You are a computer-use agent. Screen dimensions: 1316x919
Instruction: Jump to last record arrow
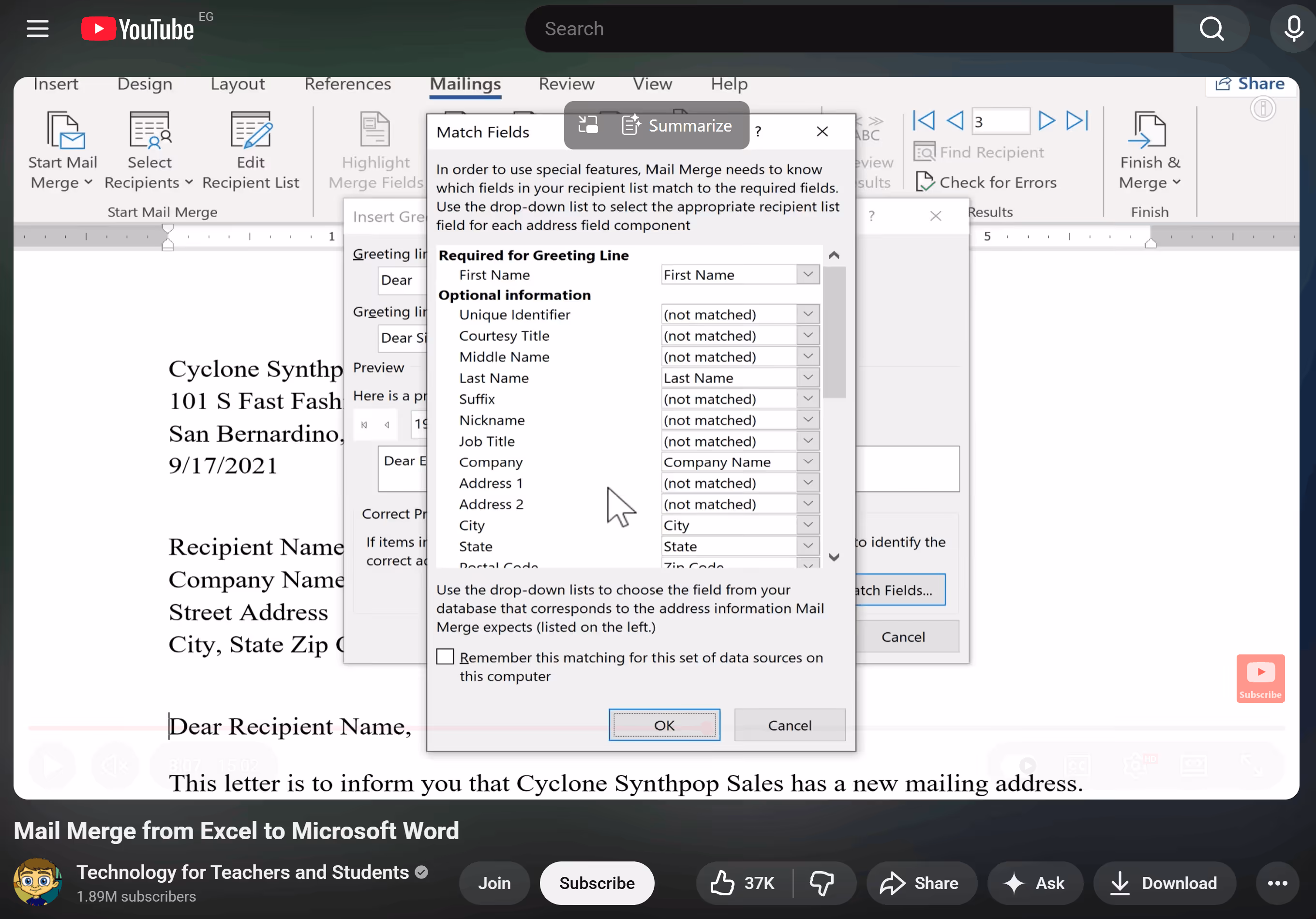pos(1077,120)
